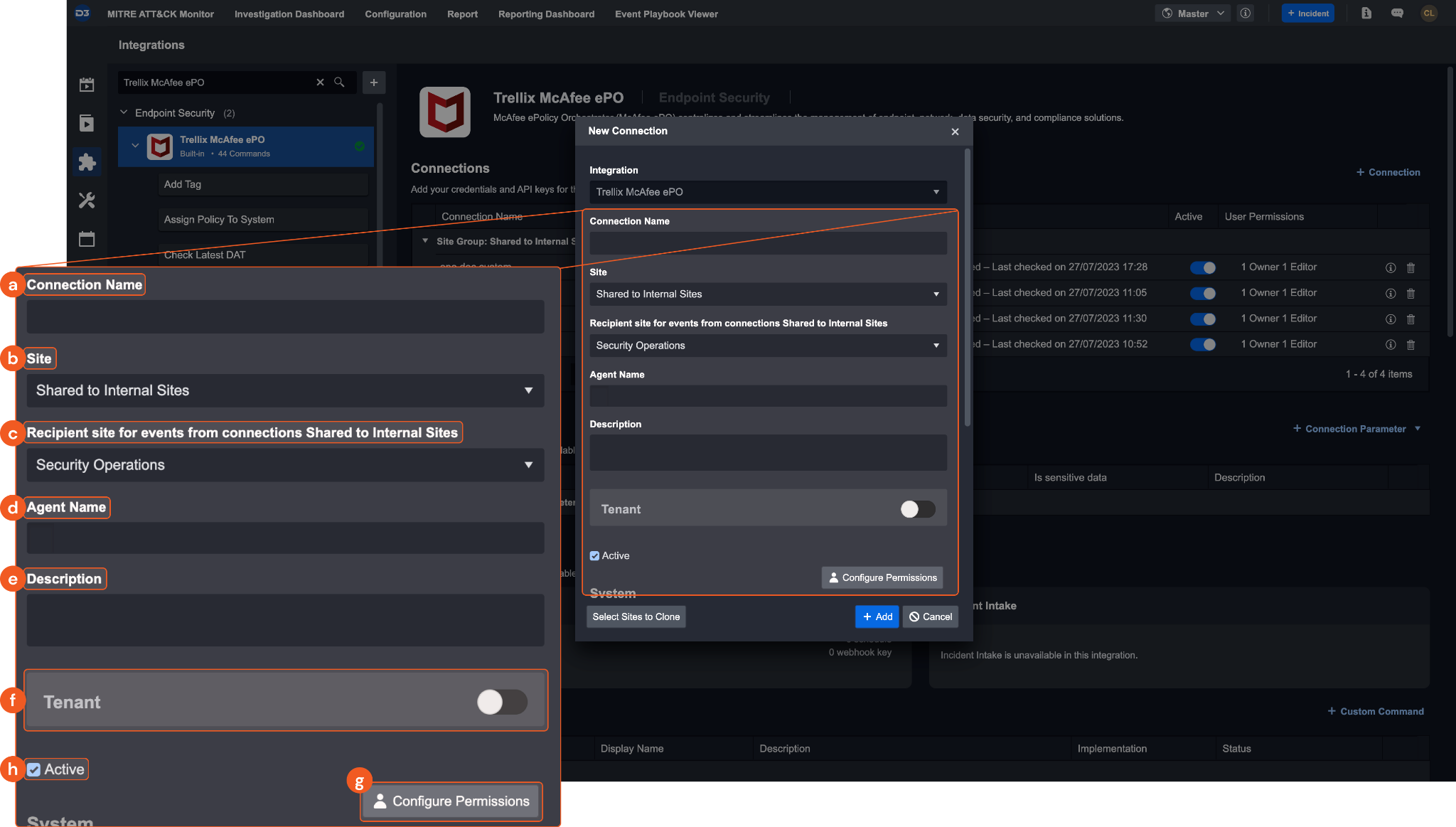1456x827 pixels.
Task: Expand the Security Operations recipient site dropdown
Action: (768, 346)
